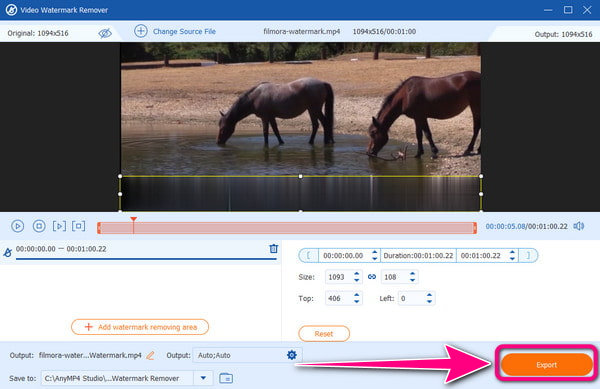Click the play segment bracket icon
Screen dimensions: 600x389
pyautogui.click(x=59, y=226)
